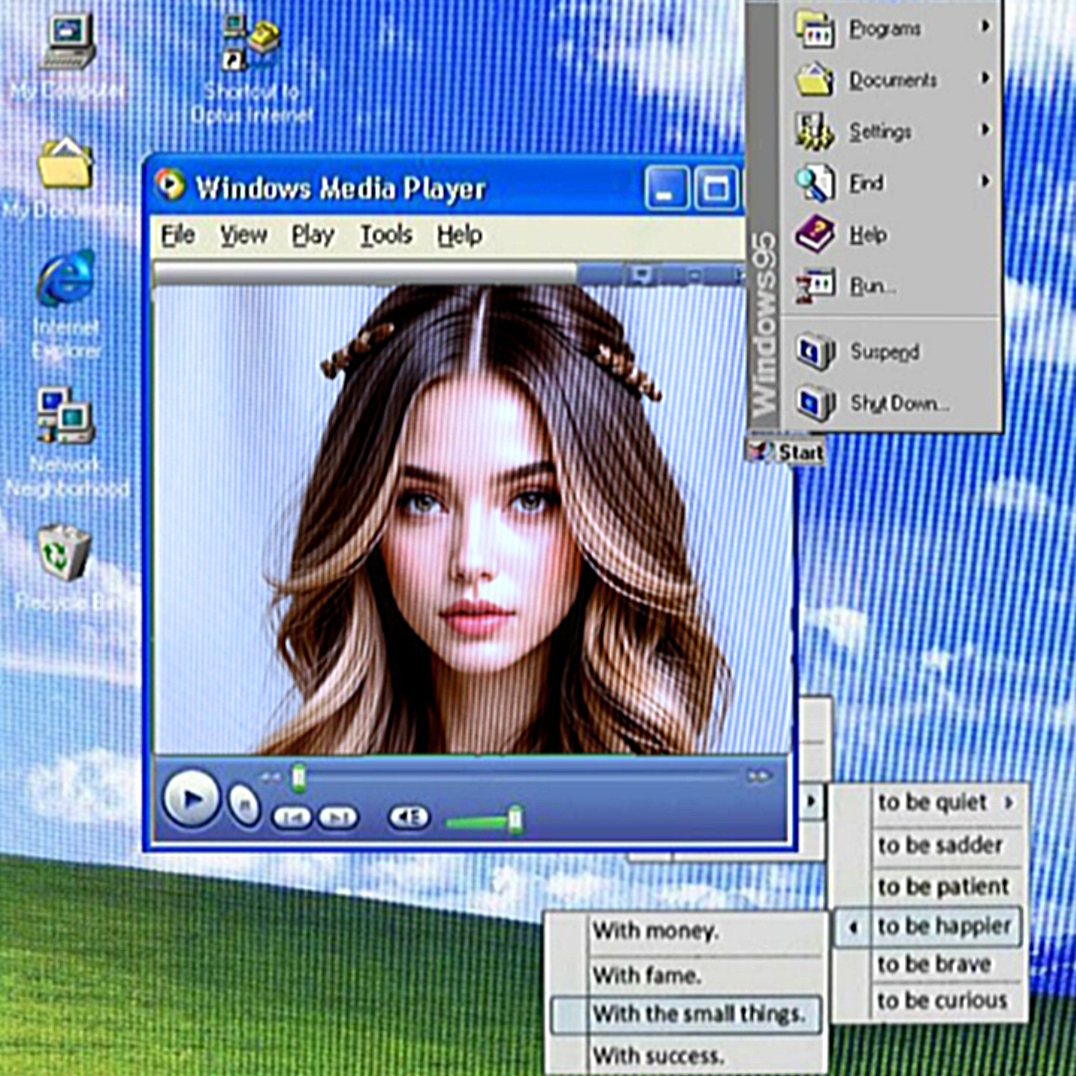Skip to next track button

pyautogui.click(x=338, y=818)
